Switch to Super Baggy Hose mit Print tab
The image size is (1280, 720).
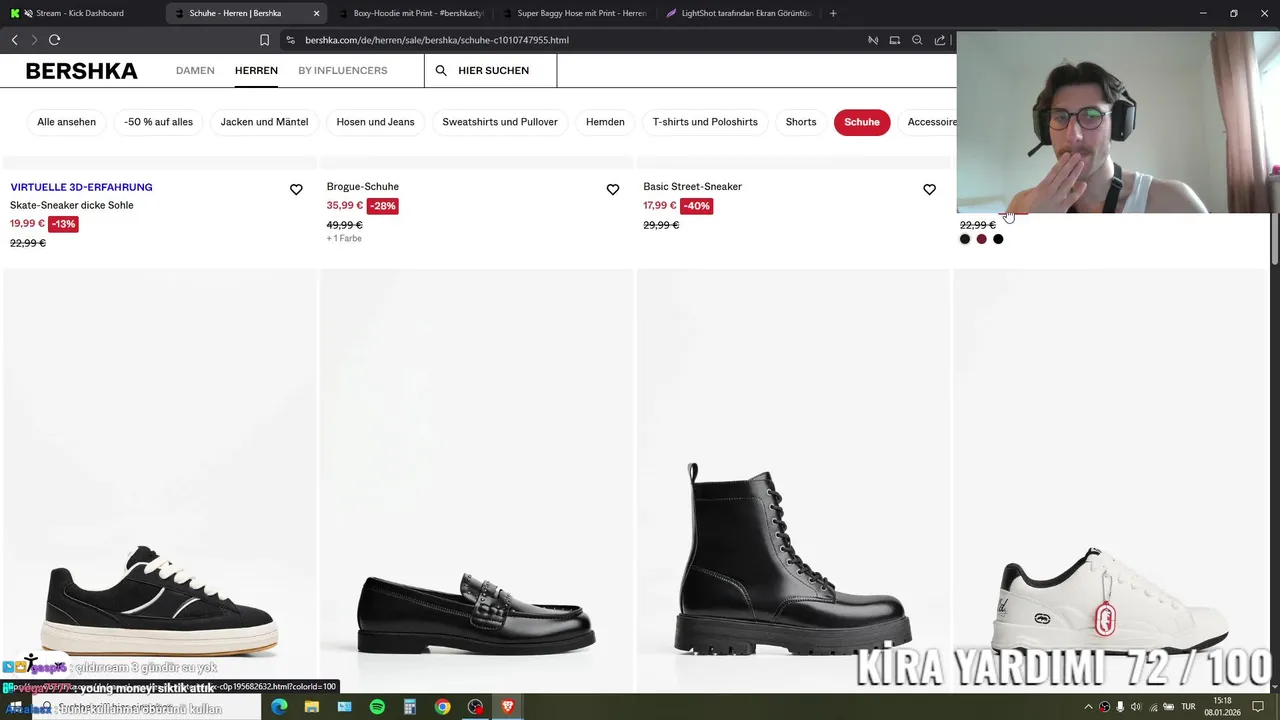point(573,13)
